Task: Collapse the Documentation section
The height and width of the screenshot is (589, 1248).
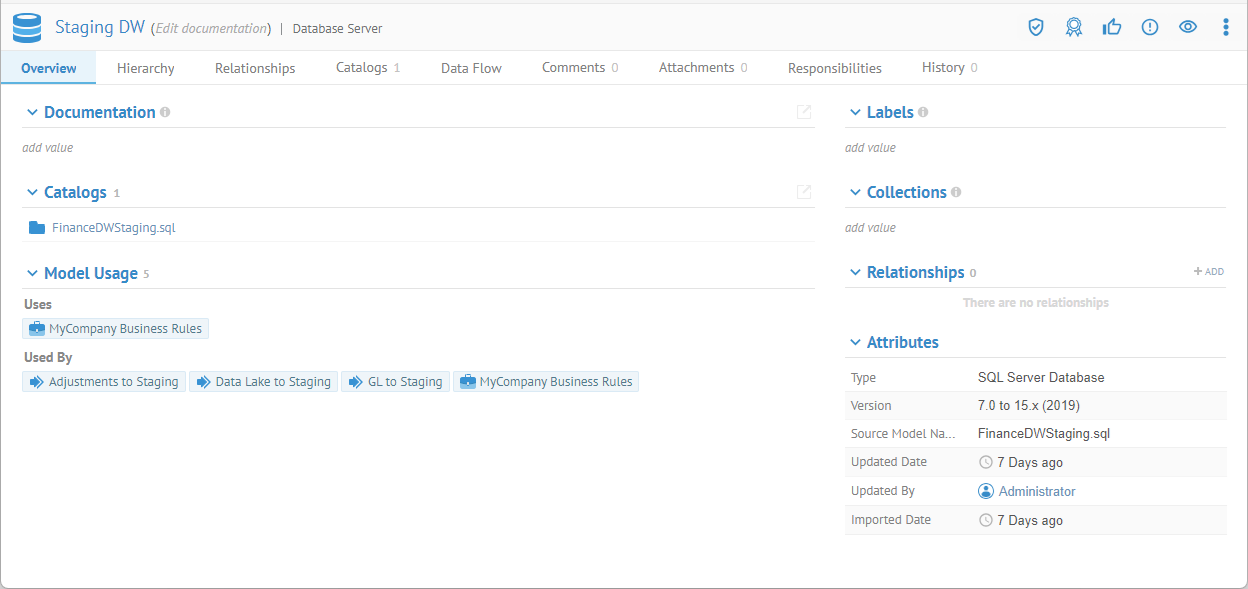Action: point(32,113)
